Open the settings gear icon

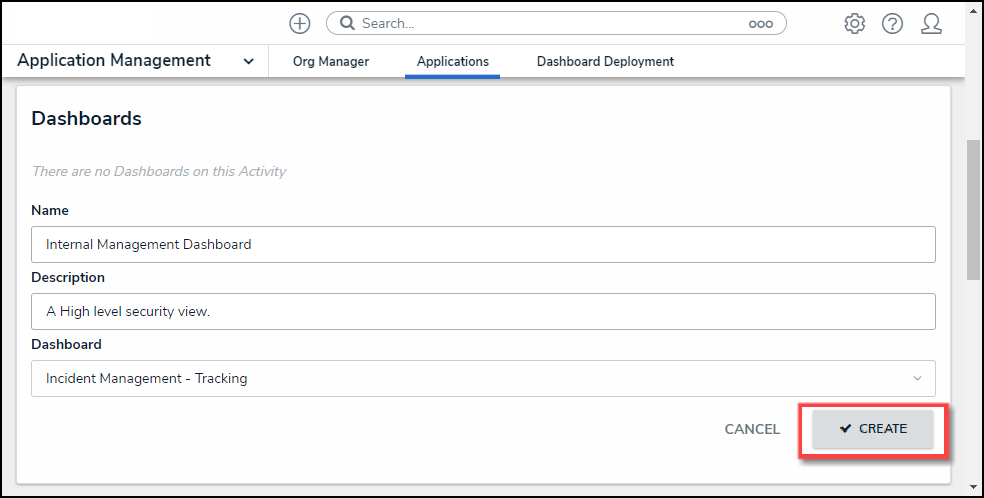click(854, 23)
